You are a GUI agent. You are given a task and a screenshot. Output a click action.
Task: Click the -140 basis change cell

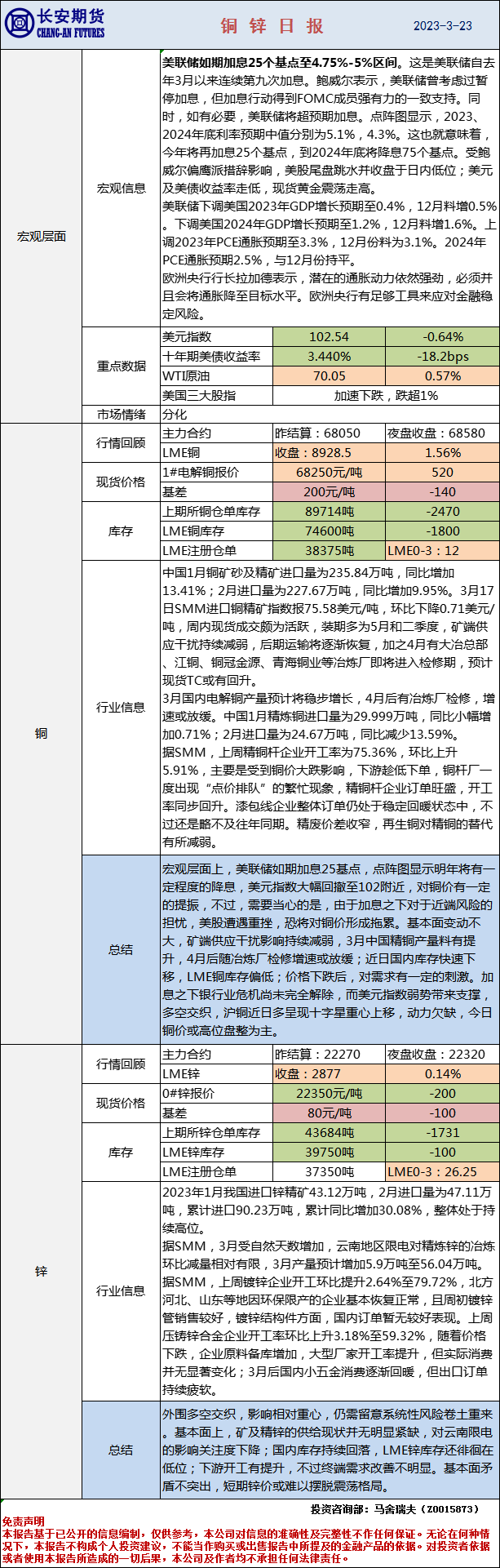click(442, 491)
